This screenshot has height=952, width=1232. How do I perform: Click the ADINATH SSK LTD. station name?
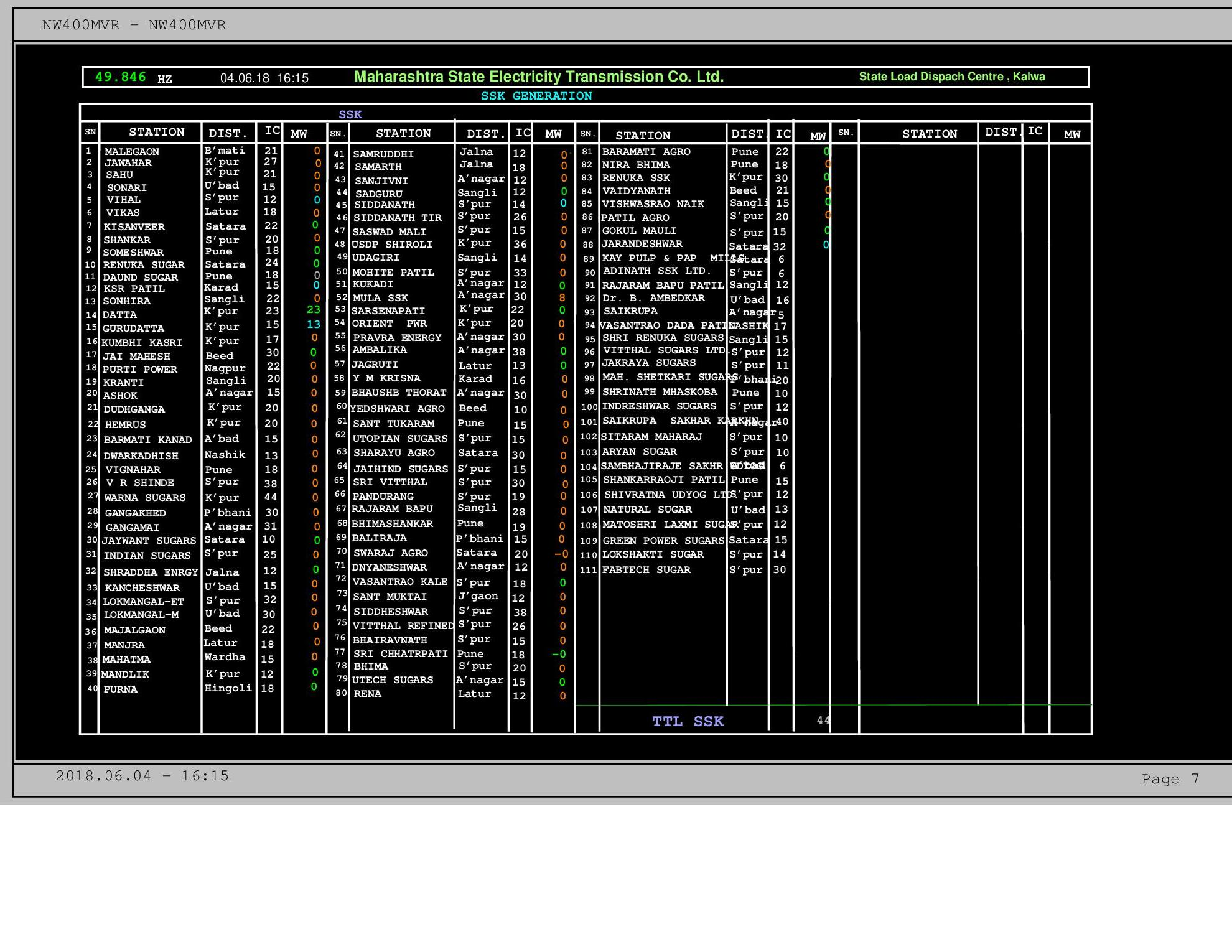[657, 271]
